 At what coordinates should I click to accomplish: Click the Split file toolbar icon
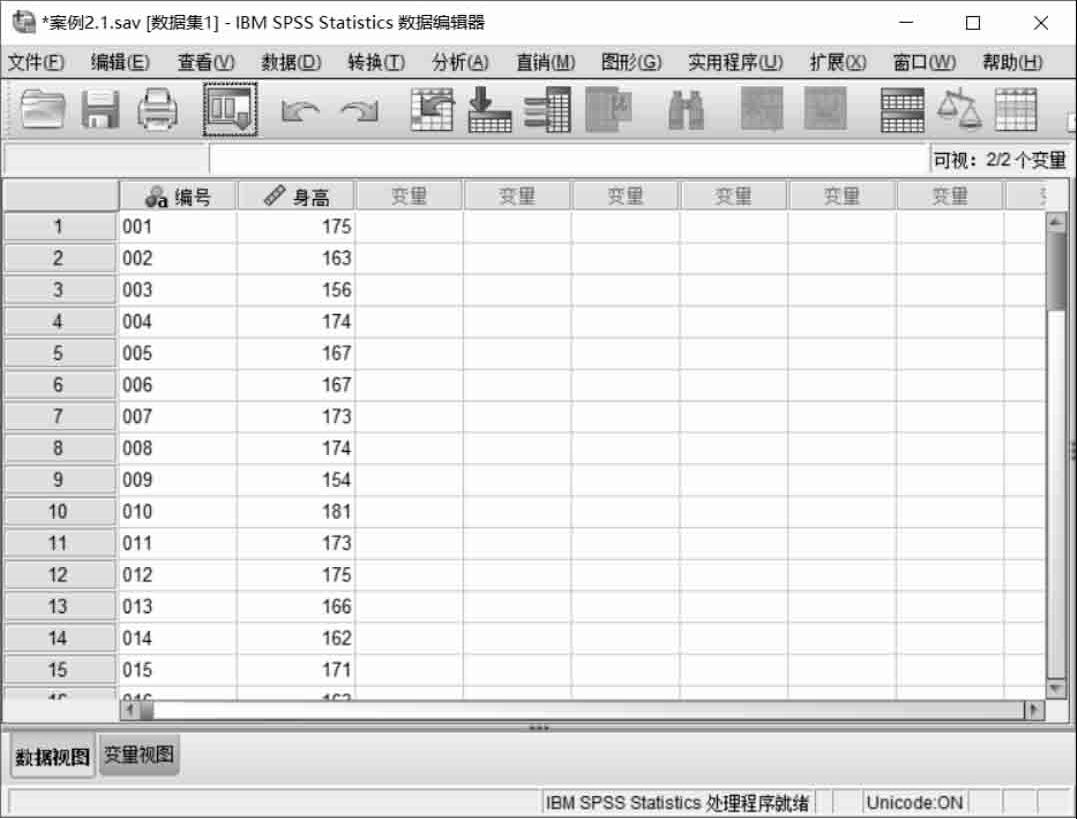[902, 110]
